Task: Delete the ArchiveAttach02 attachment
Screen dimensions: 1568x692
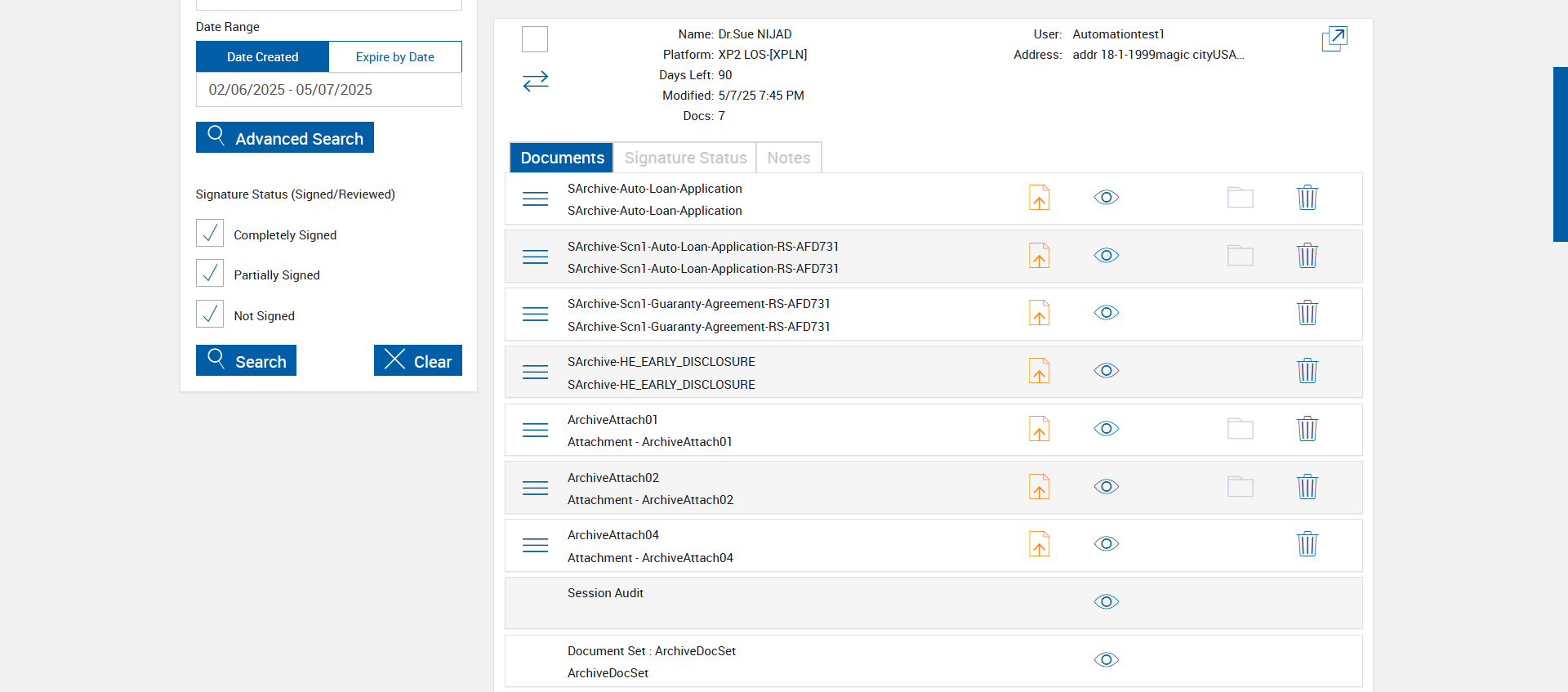Action: click(1307, 487)
